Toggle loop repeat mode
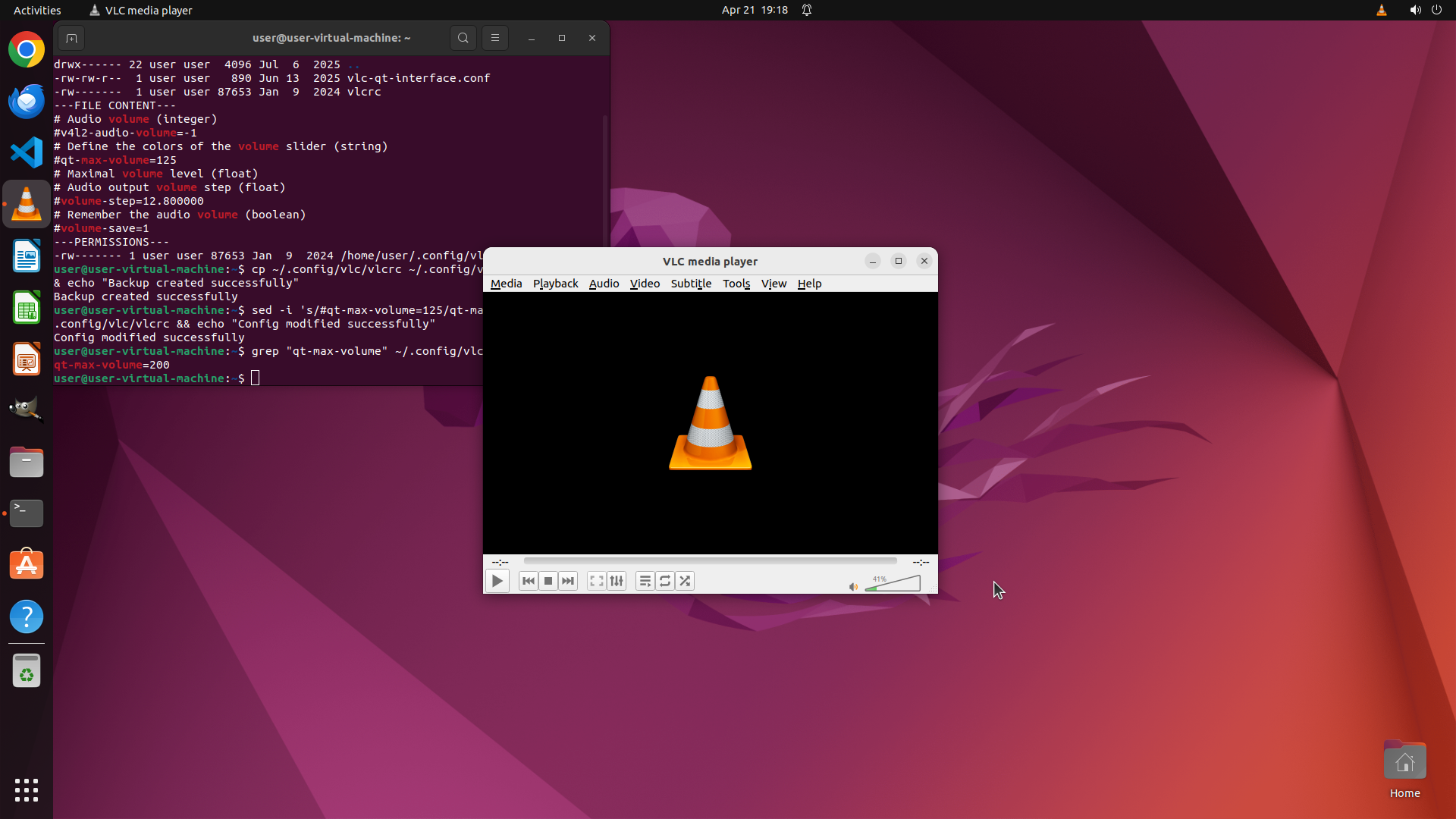This screenshot has height=819, width=1456. 665,581
